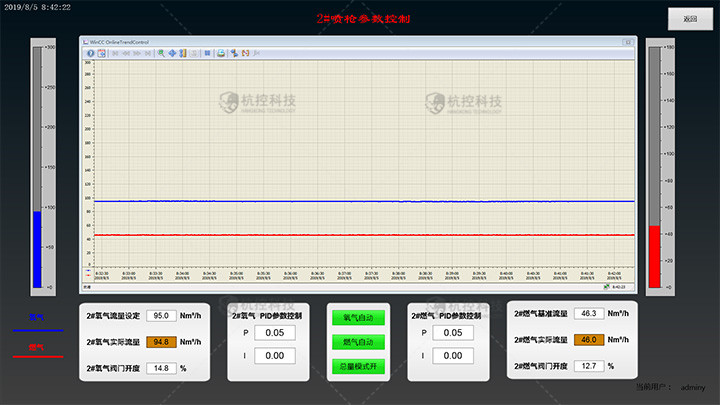Click the 2#氧气阀门开度 value field
This screenshot has width=720, height=405.
point(160,368)
